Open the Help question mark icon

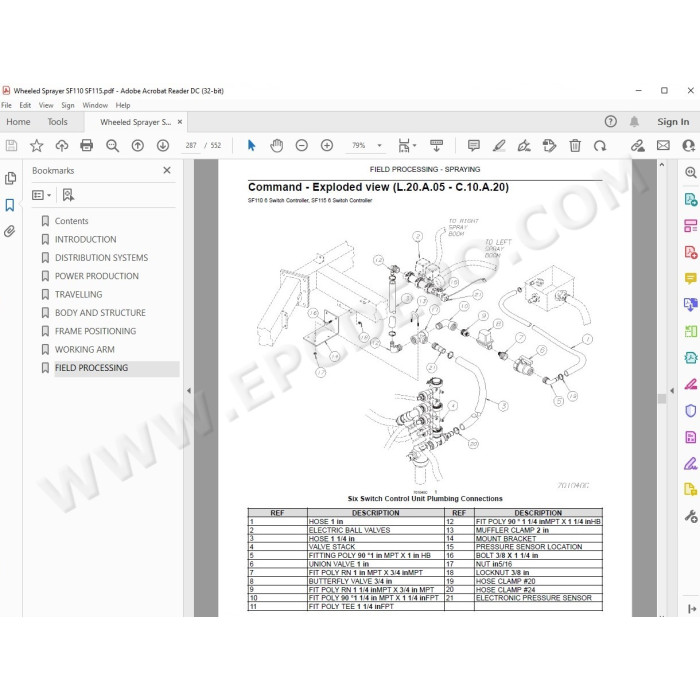(611, 121)
